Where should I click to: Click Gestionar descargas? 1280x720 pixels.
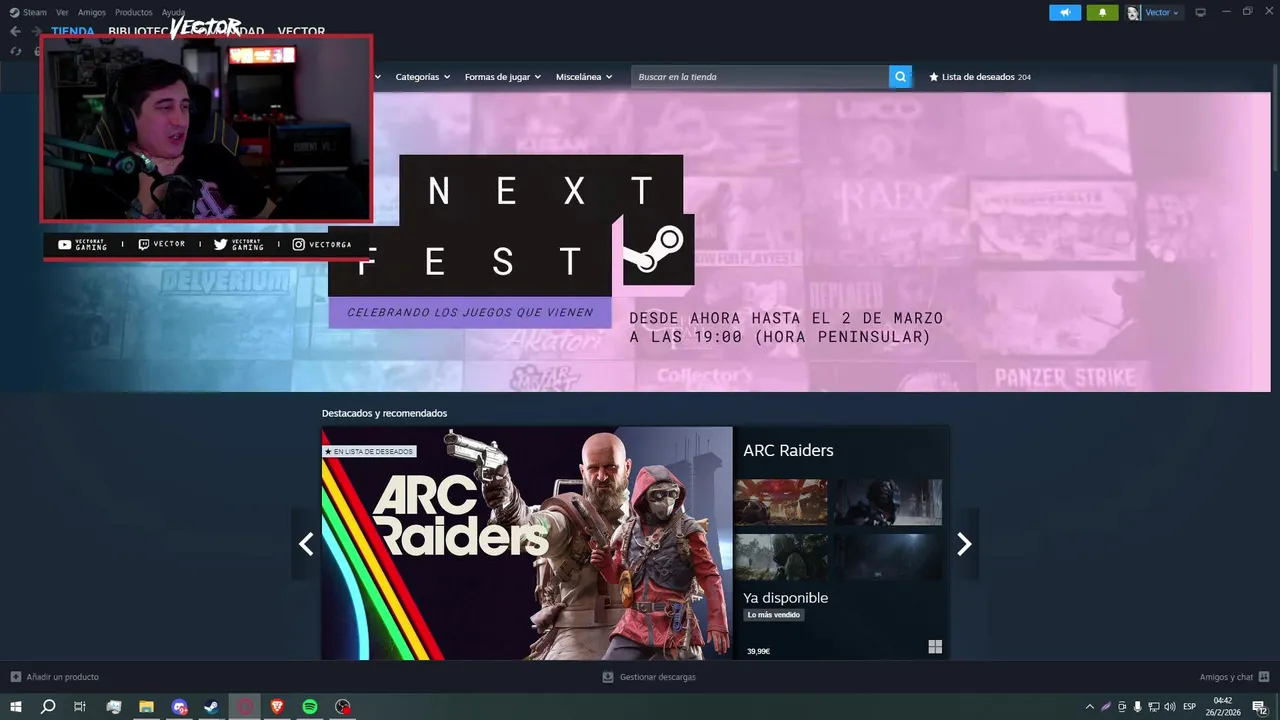(x=657, y=677)
